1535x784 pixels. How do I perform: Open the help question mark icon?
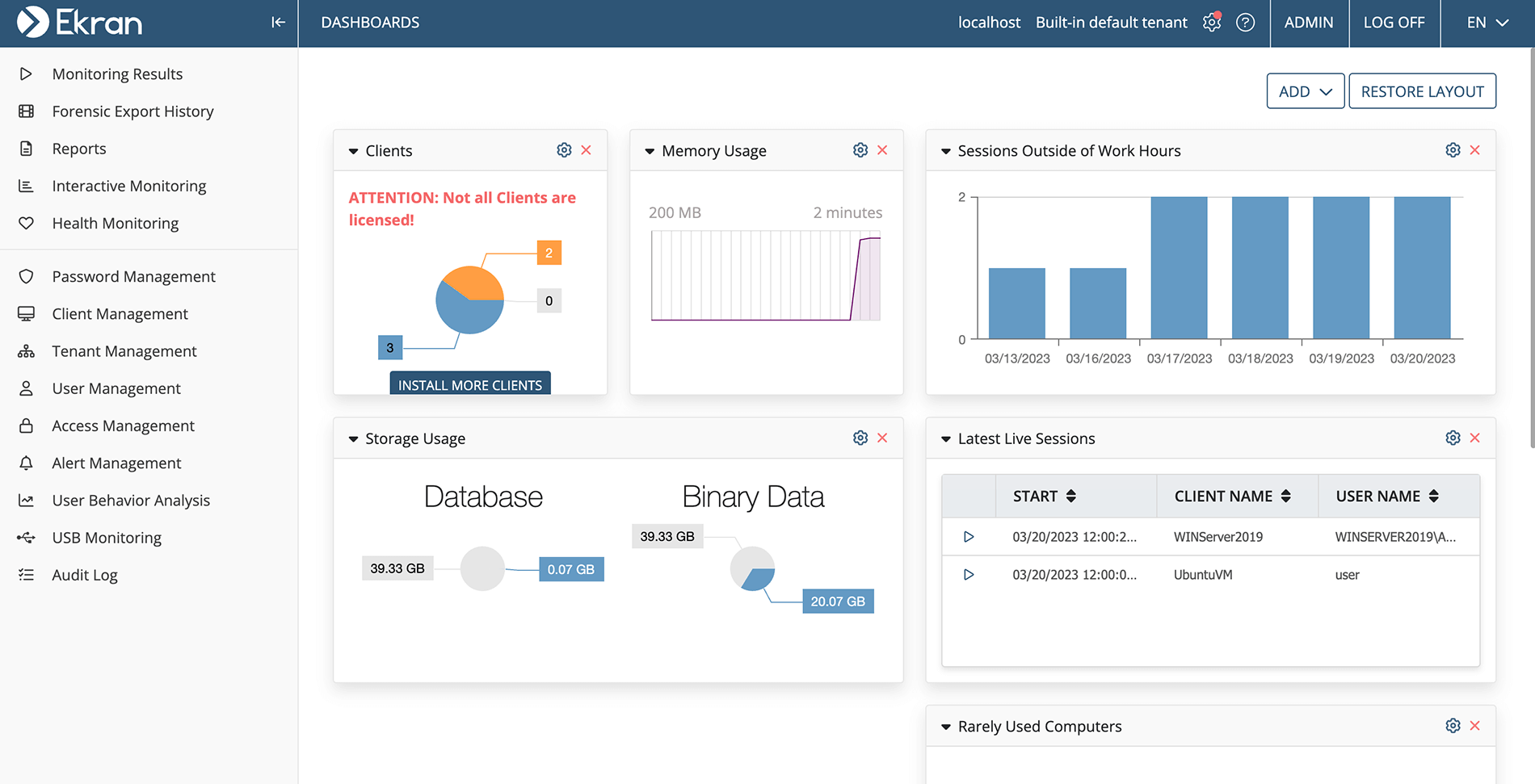tap(1245, 23)
